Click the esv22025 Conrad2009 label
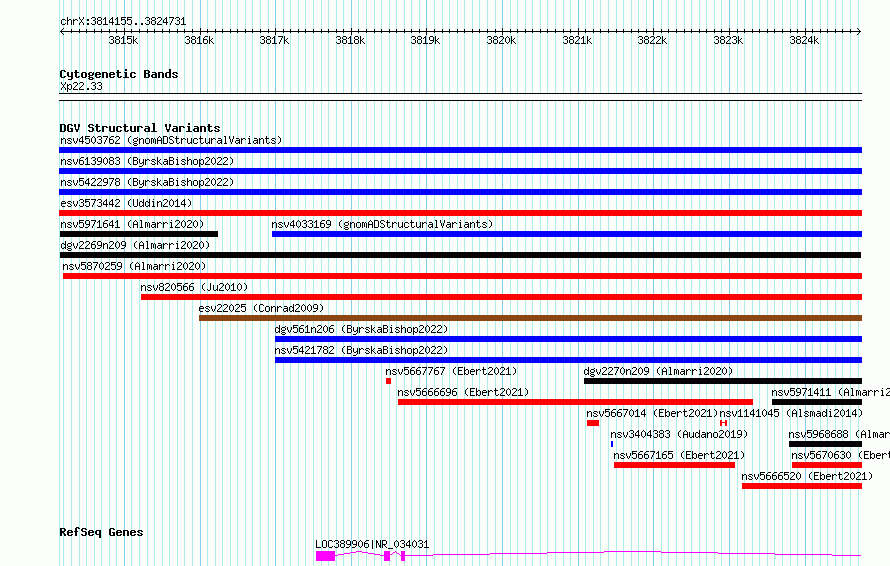 pyautogui.click(x=261, y=308)
